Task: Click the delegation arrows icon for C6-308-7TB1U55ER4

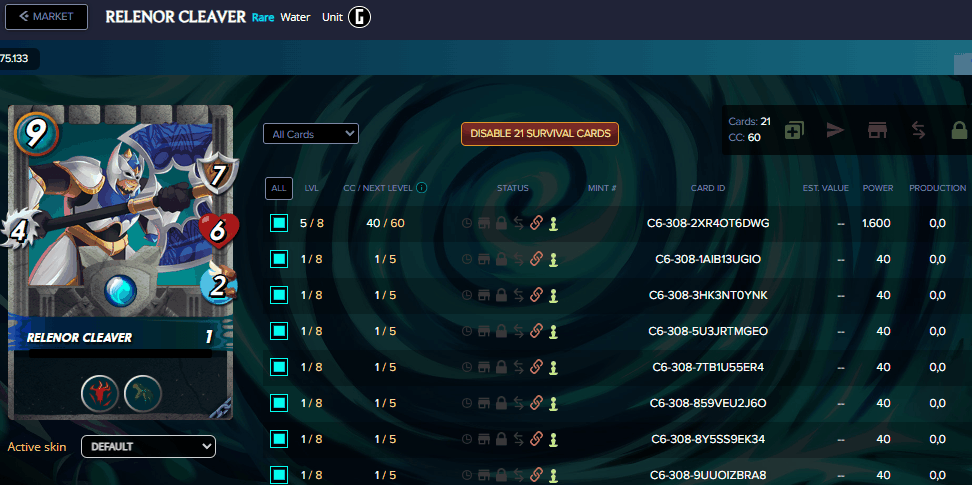Action: (x=519, y=367)
